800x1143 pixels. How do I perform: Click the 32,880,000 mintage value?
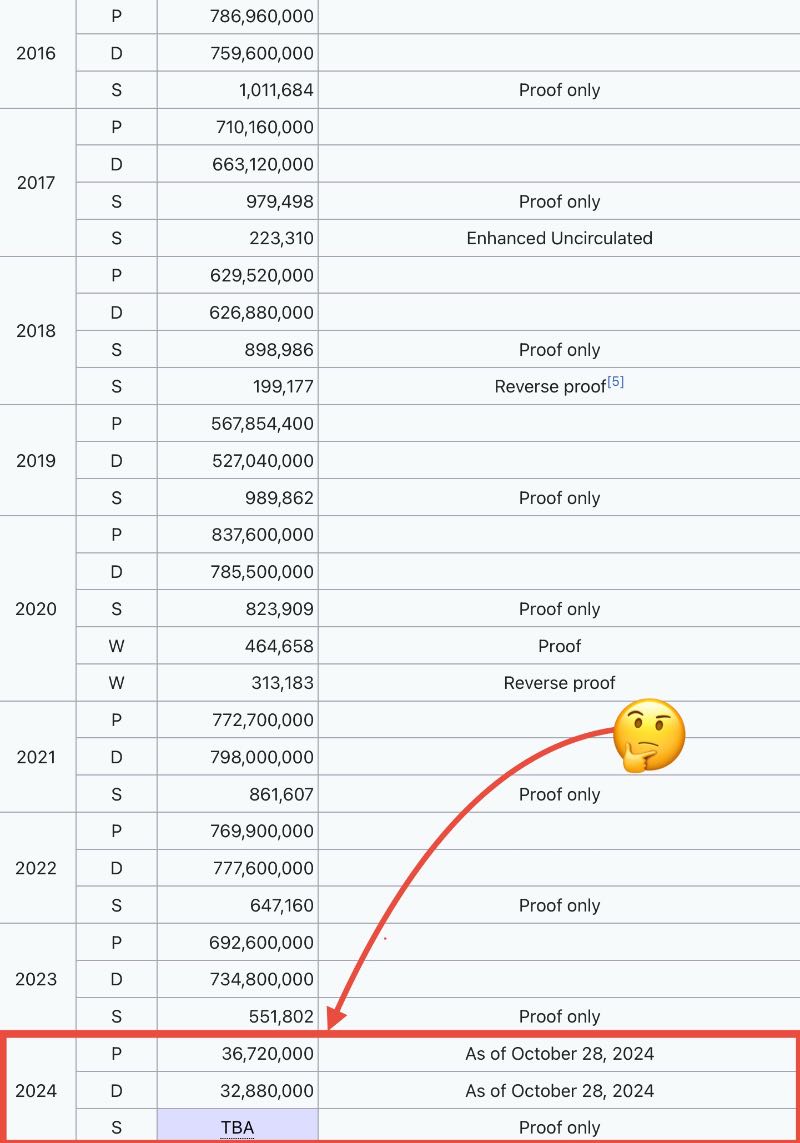click(267, 1091)
